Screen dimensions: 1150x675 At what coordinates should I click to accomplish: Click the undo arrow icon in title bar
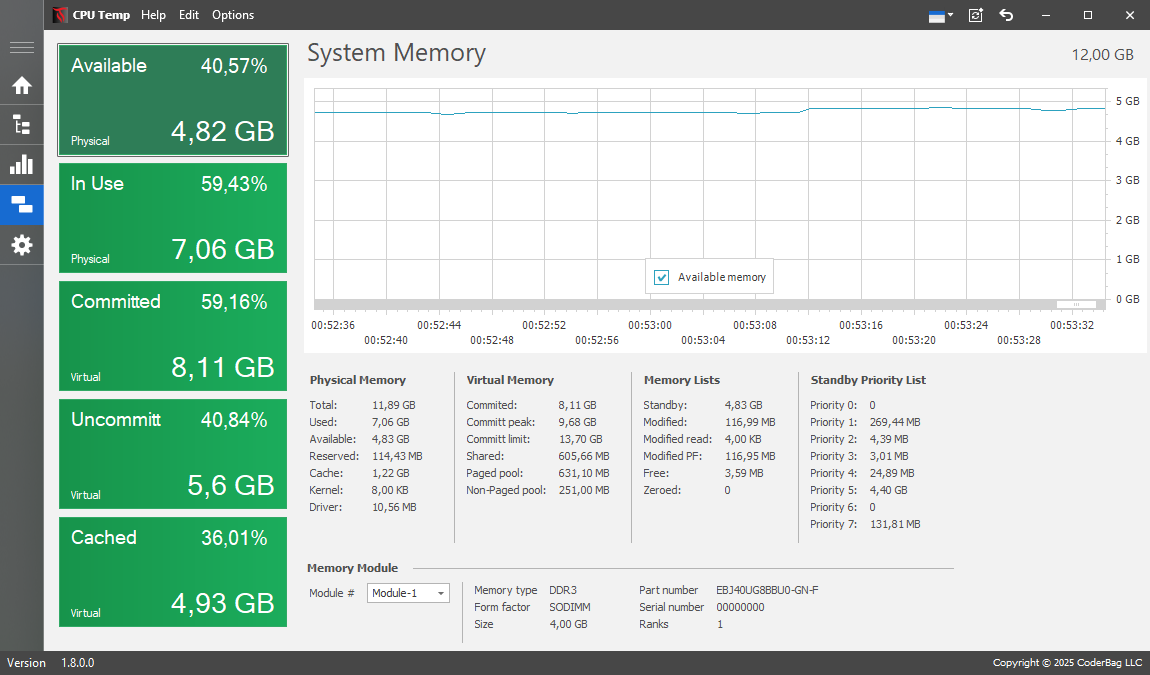point(1007,15)
